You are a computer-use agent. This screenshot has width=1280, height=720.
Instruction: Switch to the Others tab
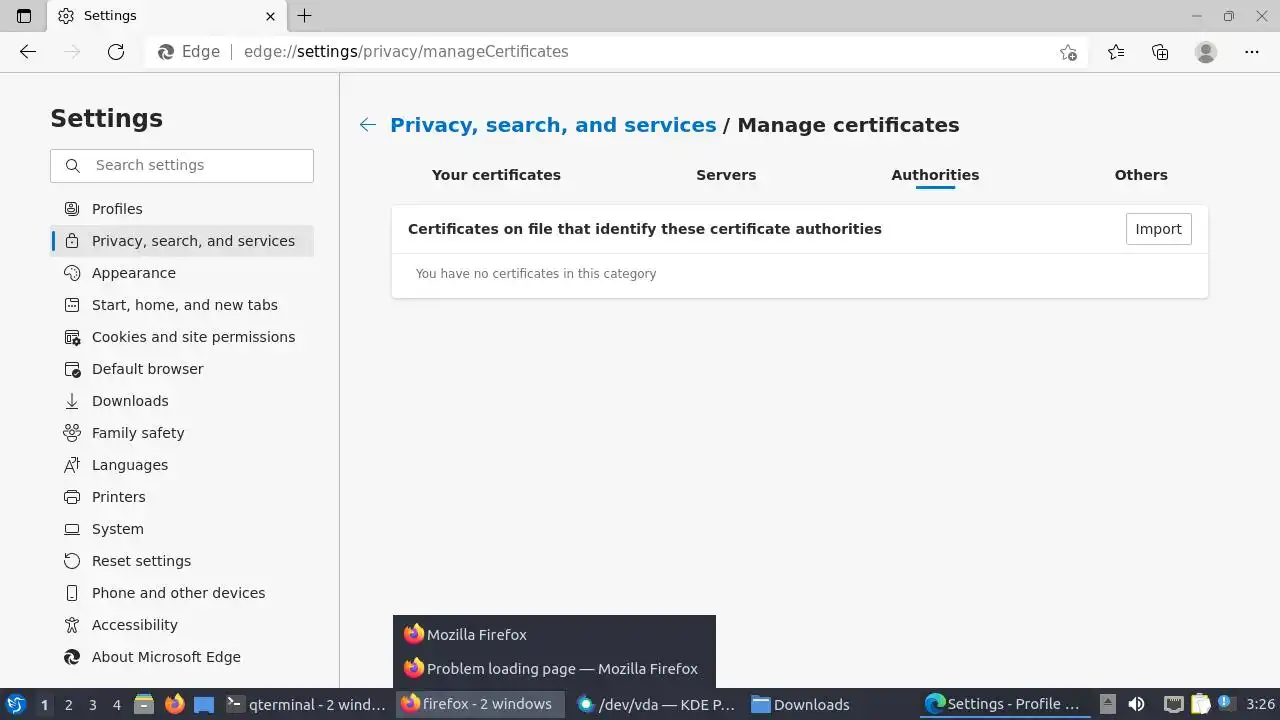coord(1141,175)
